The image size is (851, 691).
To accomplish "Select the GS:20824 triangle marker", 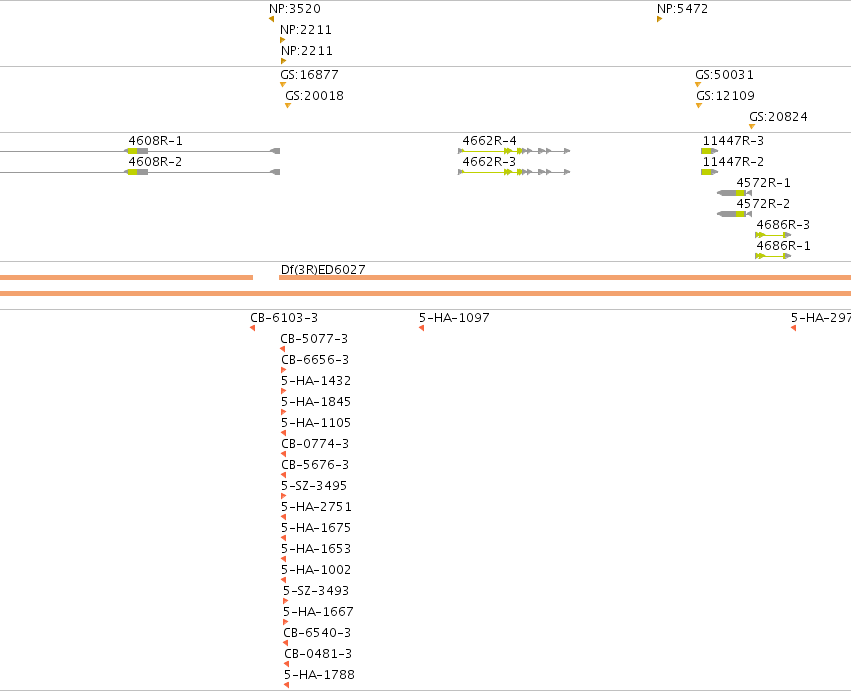I will pyautogui.click(x=752, y=126).
